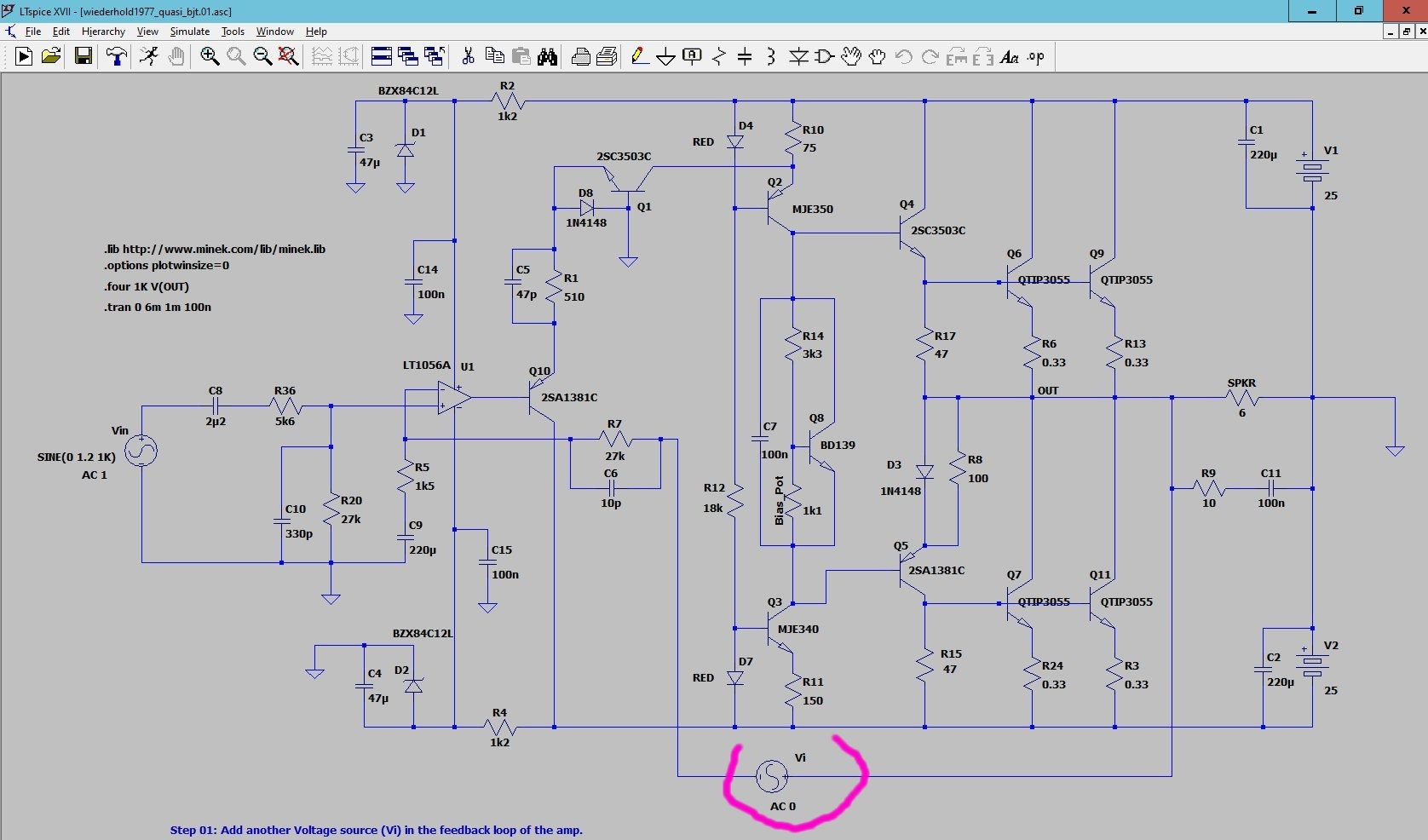Select the 'Step 01' instruction text
The image size is (1428, 840).
pyautogui.click(x=377, y=830)
